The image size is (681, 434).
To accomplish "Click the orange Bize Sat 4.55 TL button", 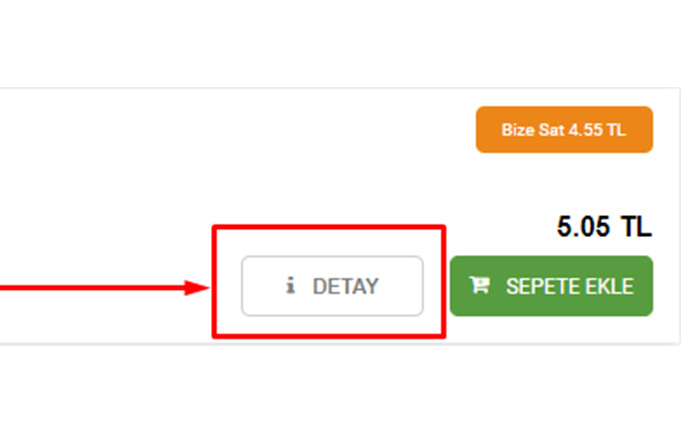I will 564,129.
